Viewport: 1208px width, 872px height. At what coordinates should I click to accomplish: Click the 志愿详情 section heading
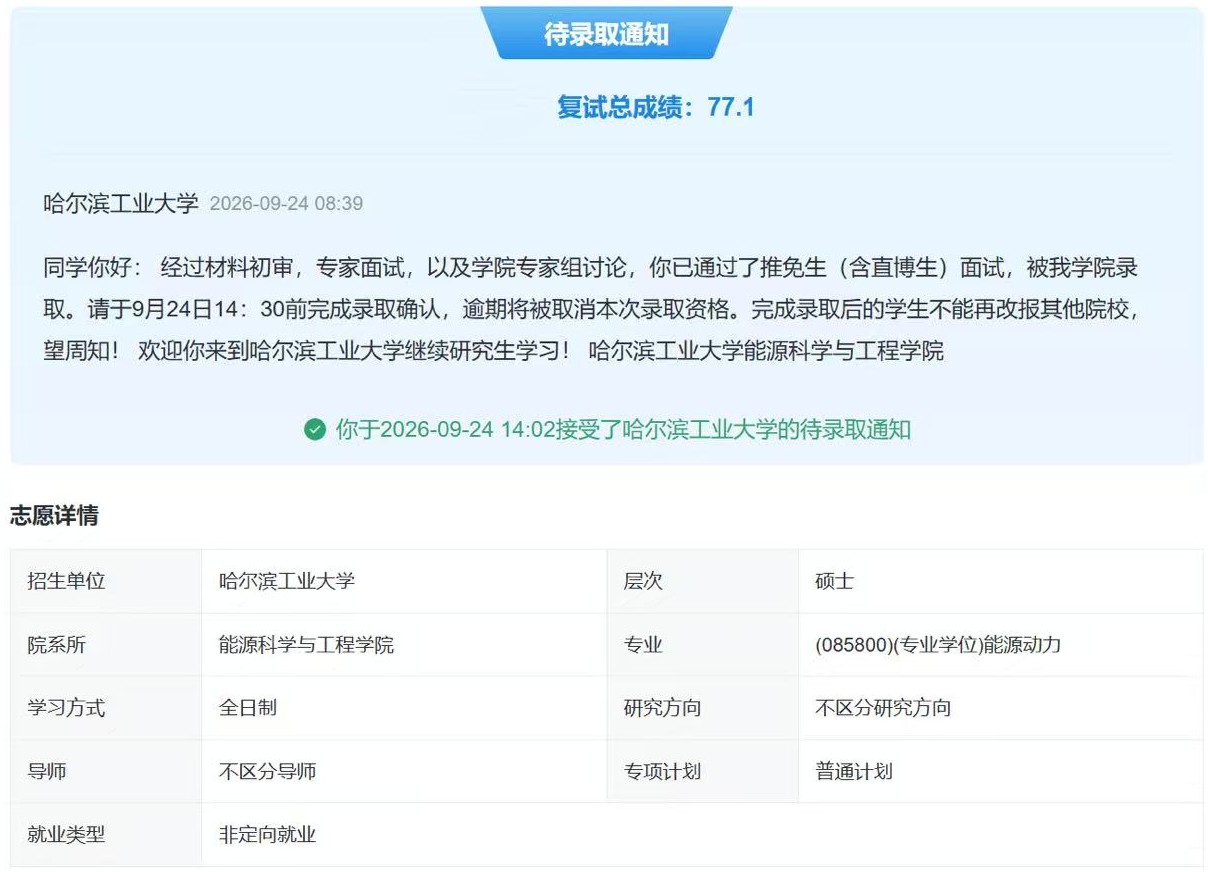pyautogui.click(x=54, y=516)
